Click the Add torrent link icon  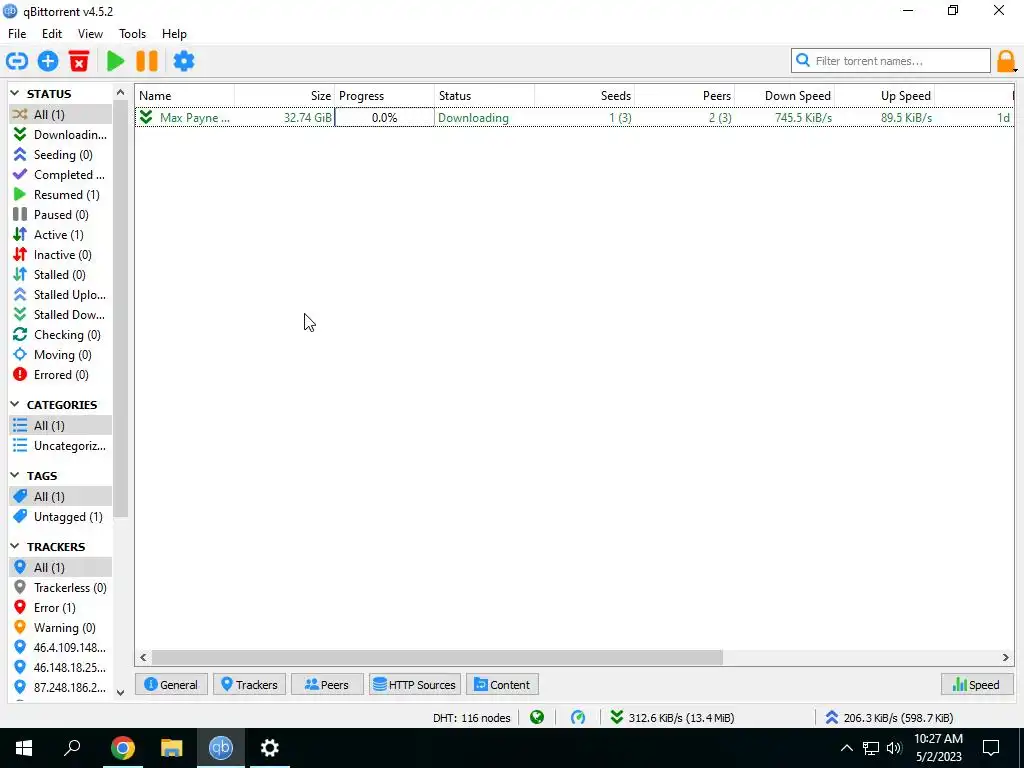click(x=17, y=61)
